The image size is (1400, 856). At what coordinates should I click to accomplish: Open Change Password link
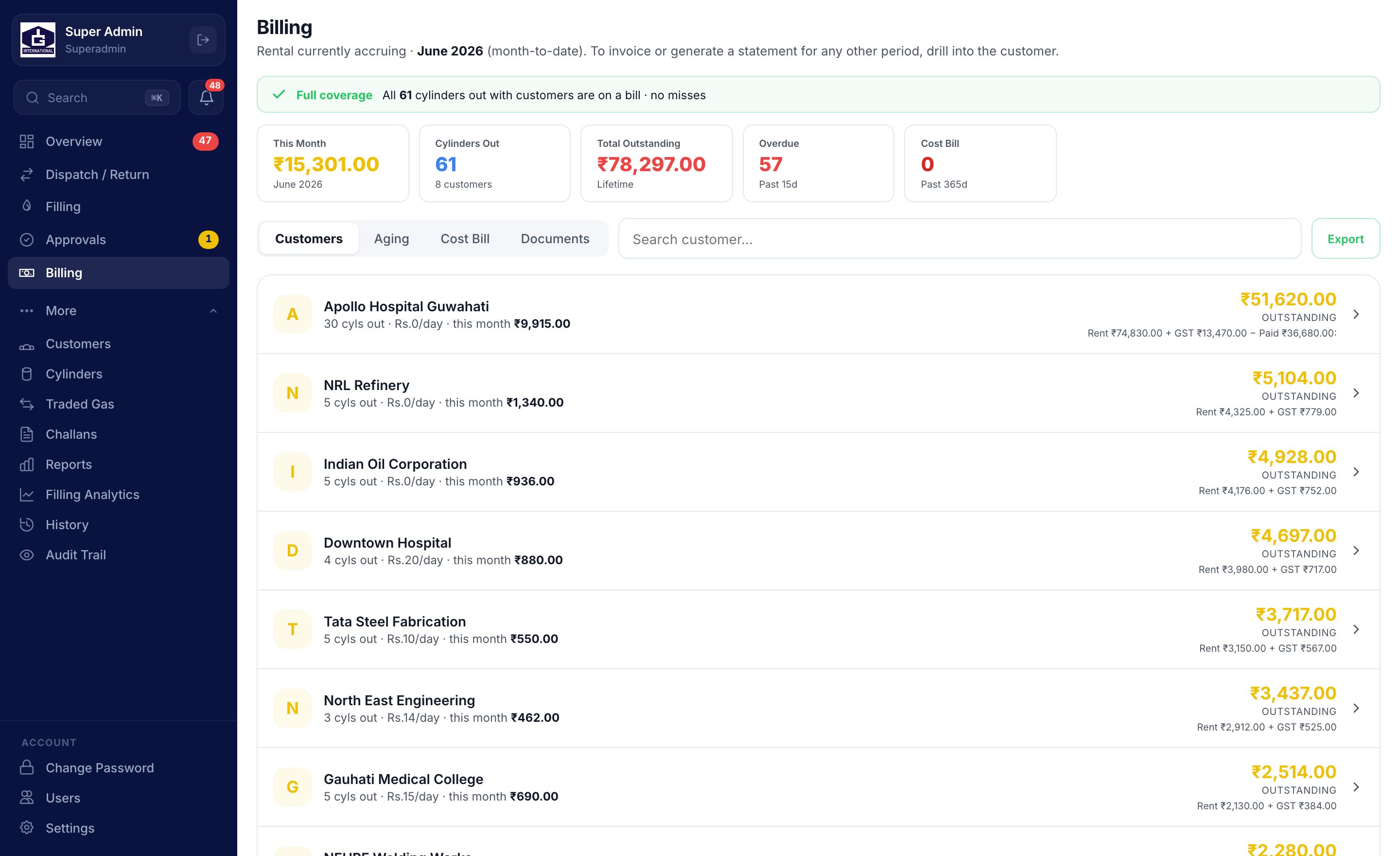(x=119, y=768)
